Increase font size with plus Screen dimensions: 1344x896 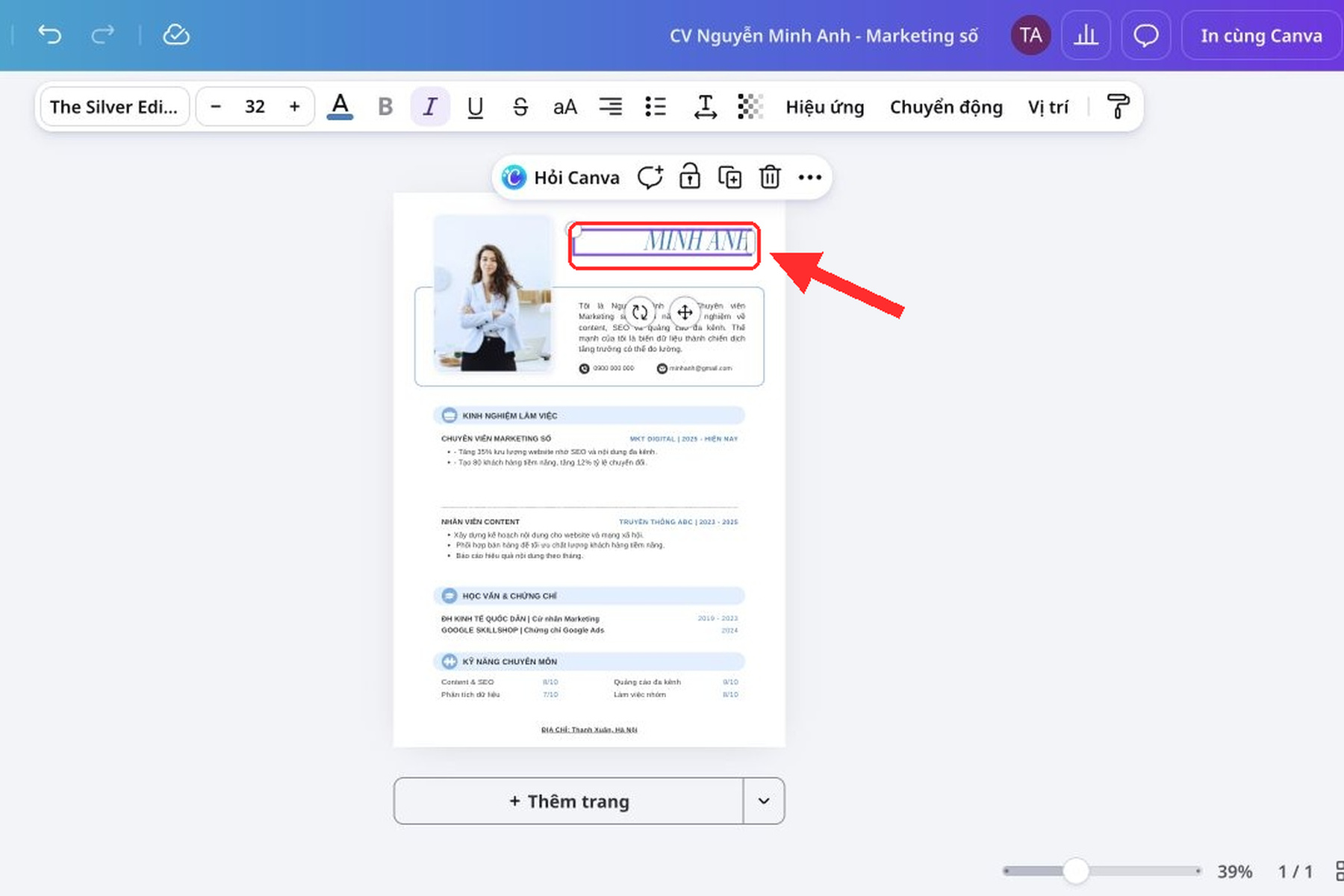point(295,107)
